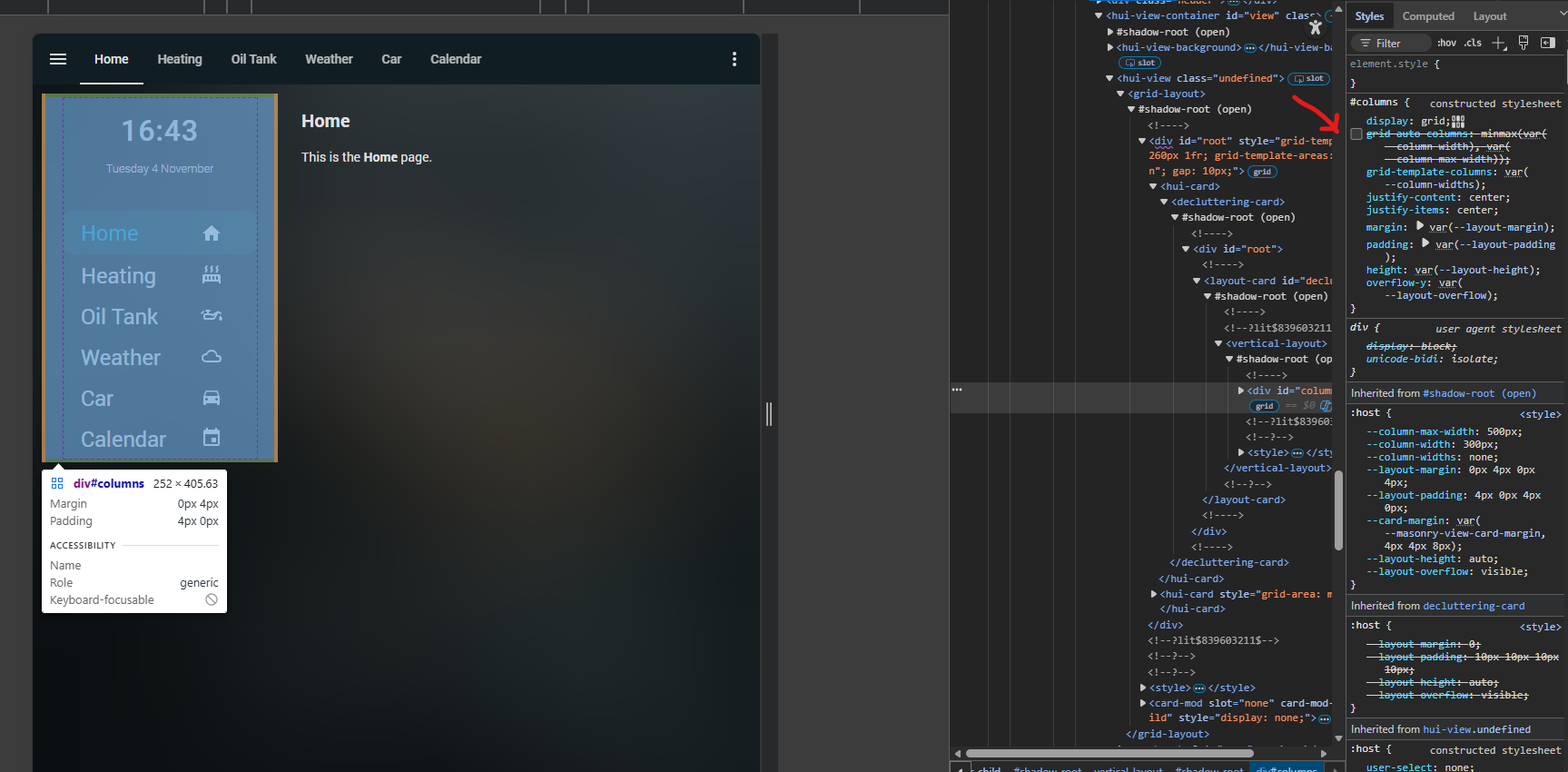Screen dimensions: 1568x772
Task: Open the three-dot overflow menu
Action: pyautogui.click(x=735, y=59)
